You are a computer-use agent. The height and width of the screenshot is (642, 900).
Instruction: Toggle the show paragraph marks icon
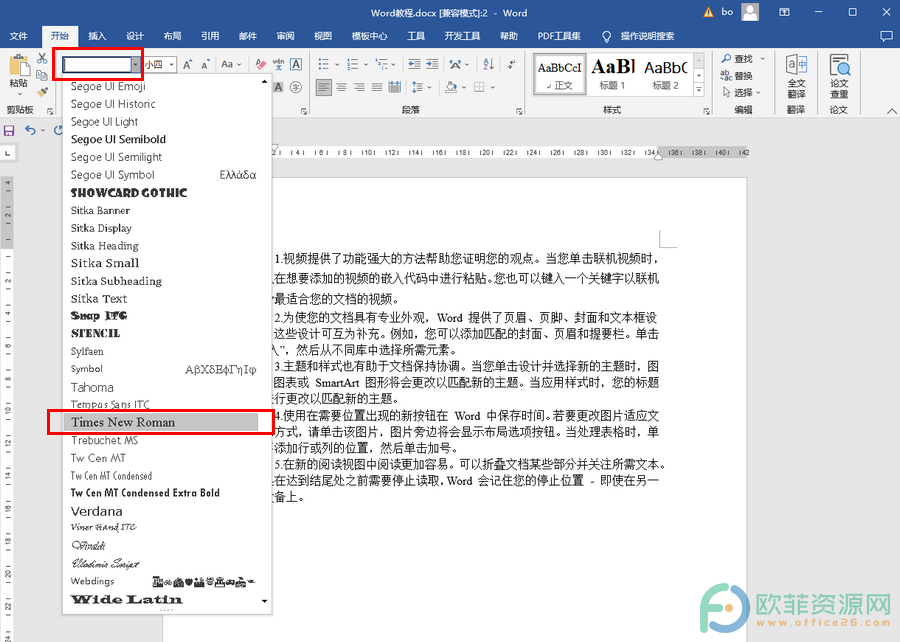point(511,64)
